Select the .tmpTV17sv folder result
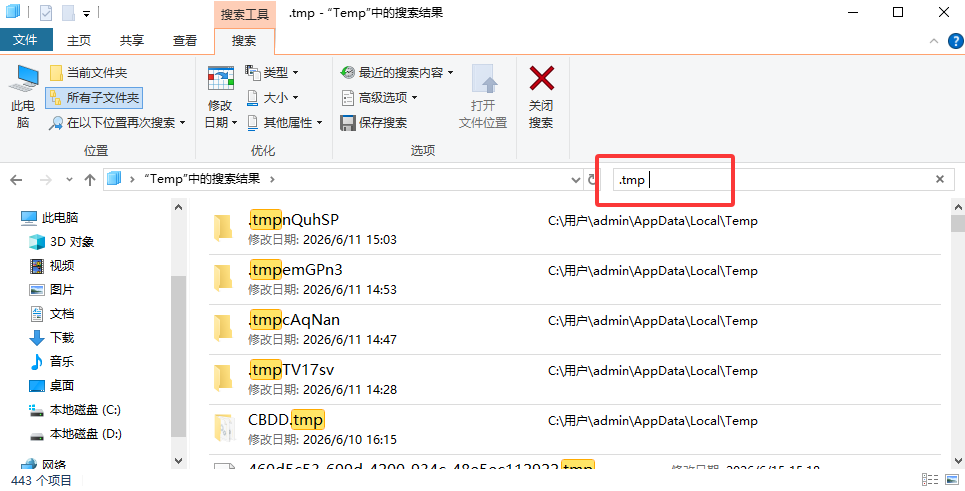965x491 pixels. [575, 379]
